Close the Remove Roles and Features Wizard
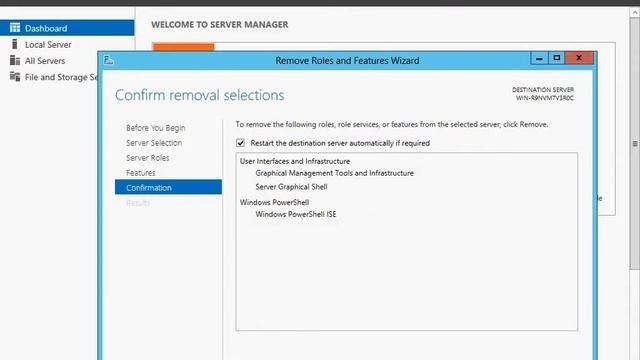This screenshot has width=640, height=360. point(579,58)
